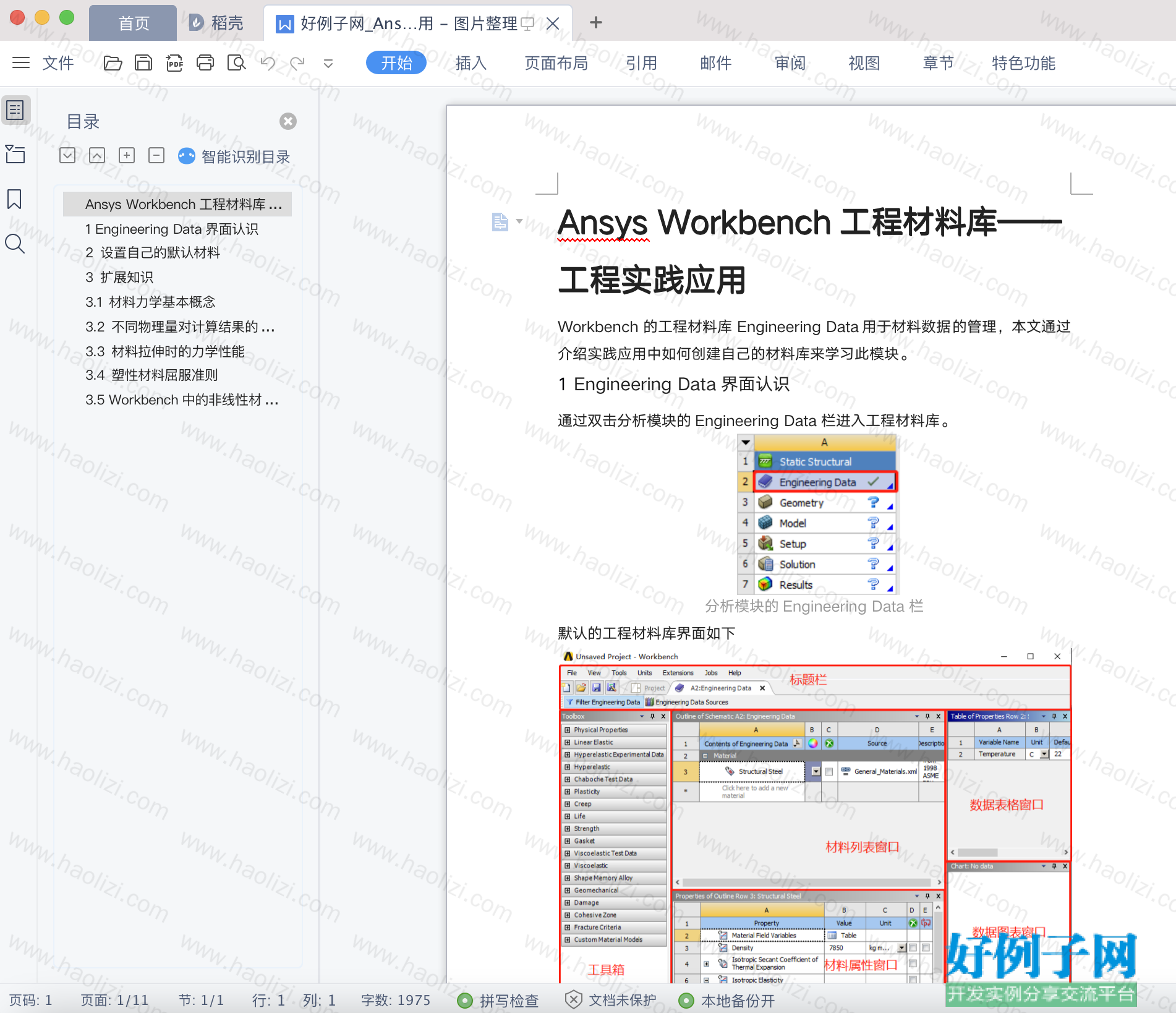Jump to 1 Engineering Data 界面认识 heading
This screenshot has width=1176, height=1013.
point(172,229)
